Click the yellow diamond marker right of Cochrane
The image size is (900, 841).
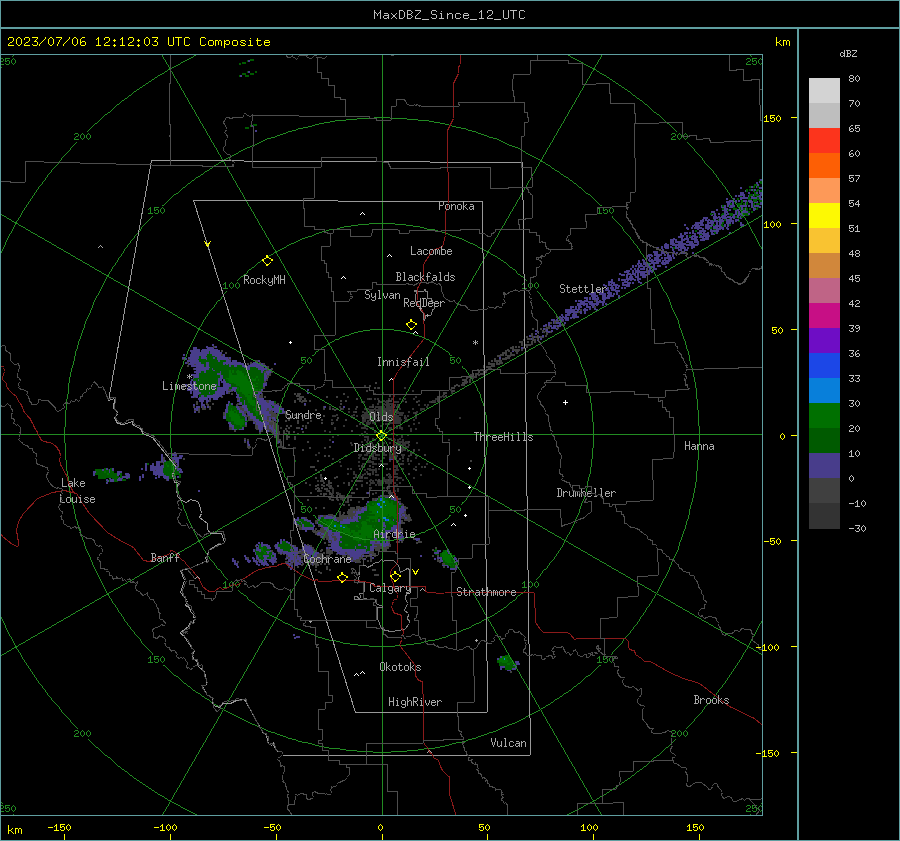(x=343, y=578)
